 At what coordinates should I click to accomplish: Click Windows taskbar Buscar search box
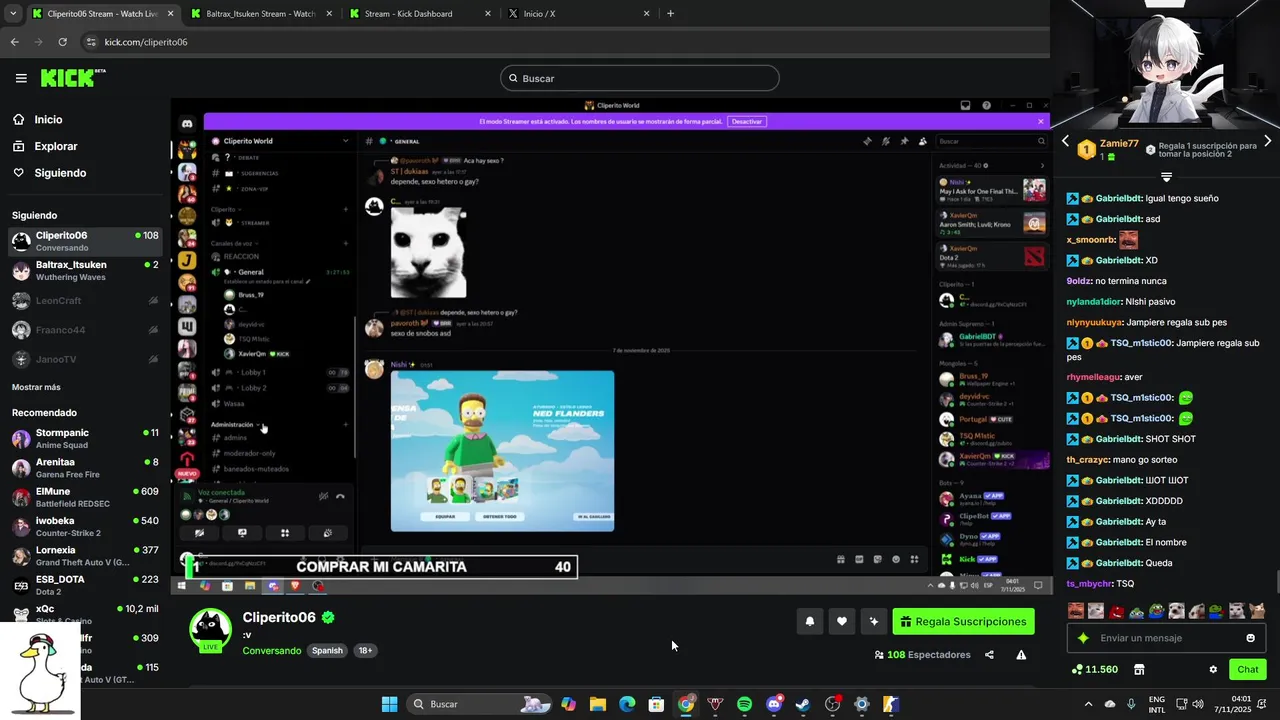click(x=480, y=704)
